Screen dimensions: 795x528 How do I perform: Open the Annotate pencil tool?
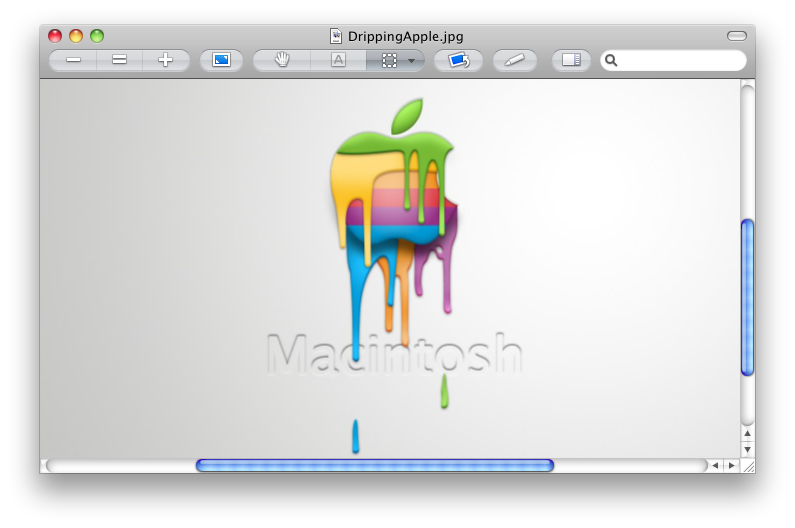pos(515,60)
